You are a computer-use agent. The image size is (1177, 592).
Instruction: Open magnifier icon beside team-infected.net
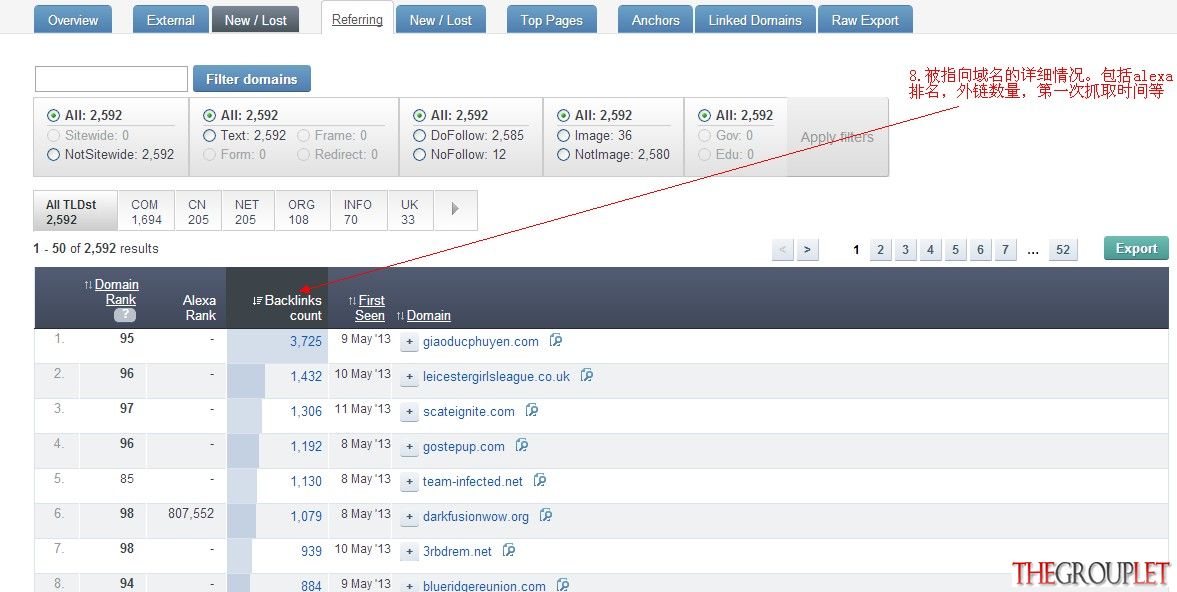[x=540, y=480]
